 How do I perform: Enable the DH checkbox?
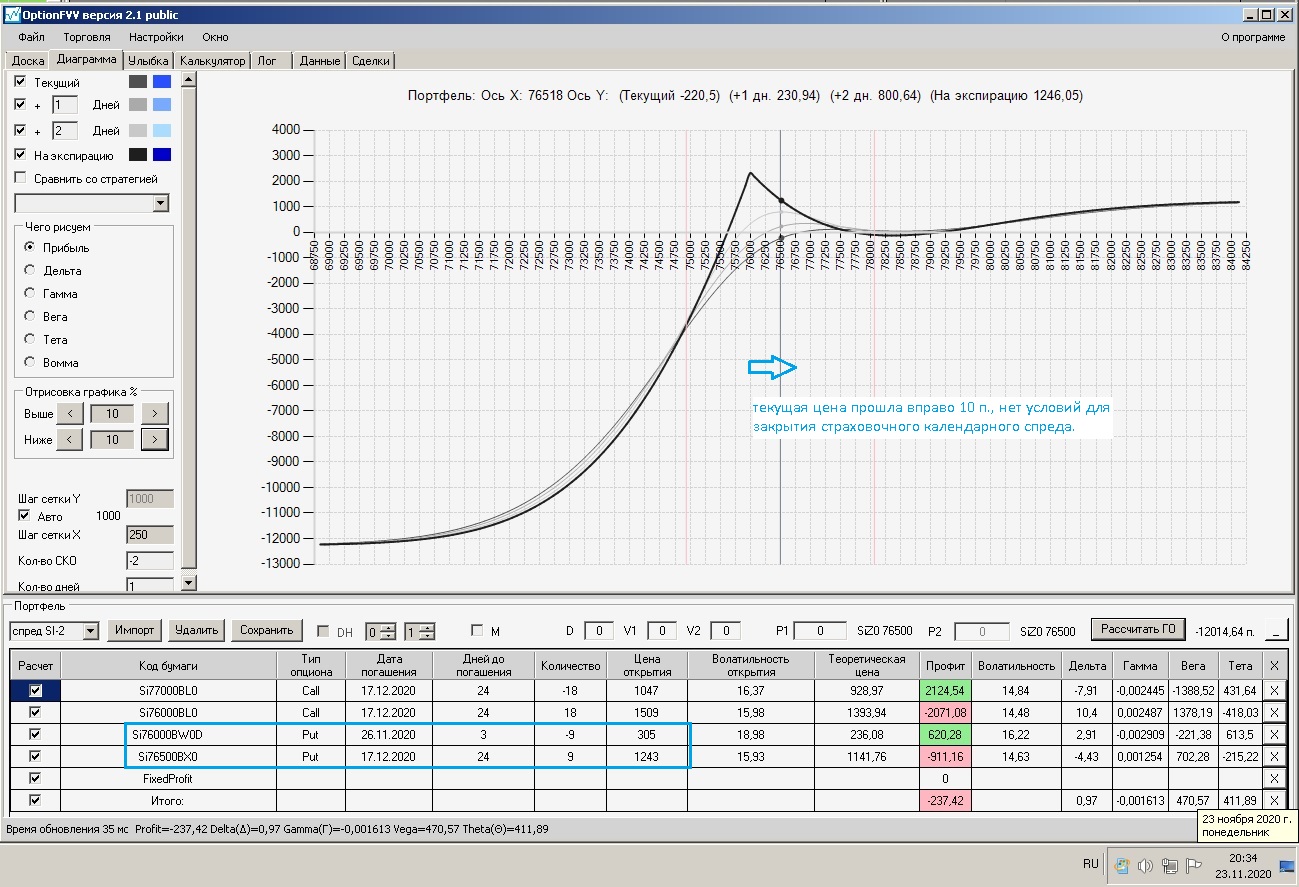323,631
